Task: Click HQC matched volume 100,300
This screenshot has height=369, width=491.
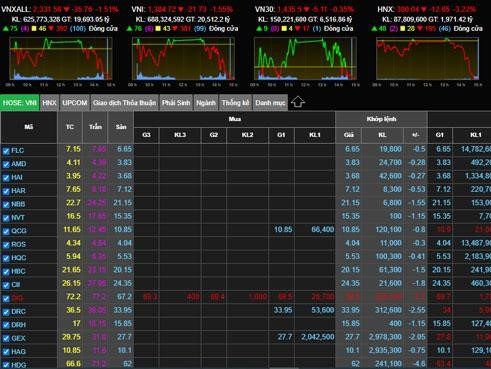Action: click(x=388, y=256)
